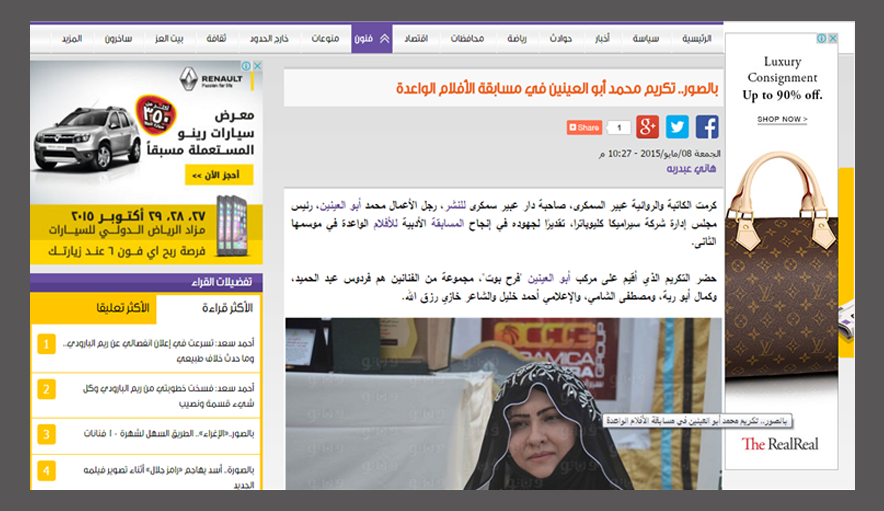Switch to الأكثر تعليقا tab
The width and height of the screenshot is (884, 511).
pos(124,307)
